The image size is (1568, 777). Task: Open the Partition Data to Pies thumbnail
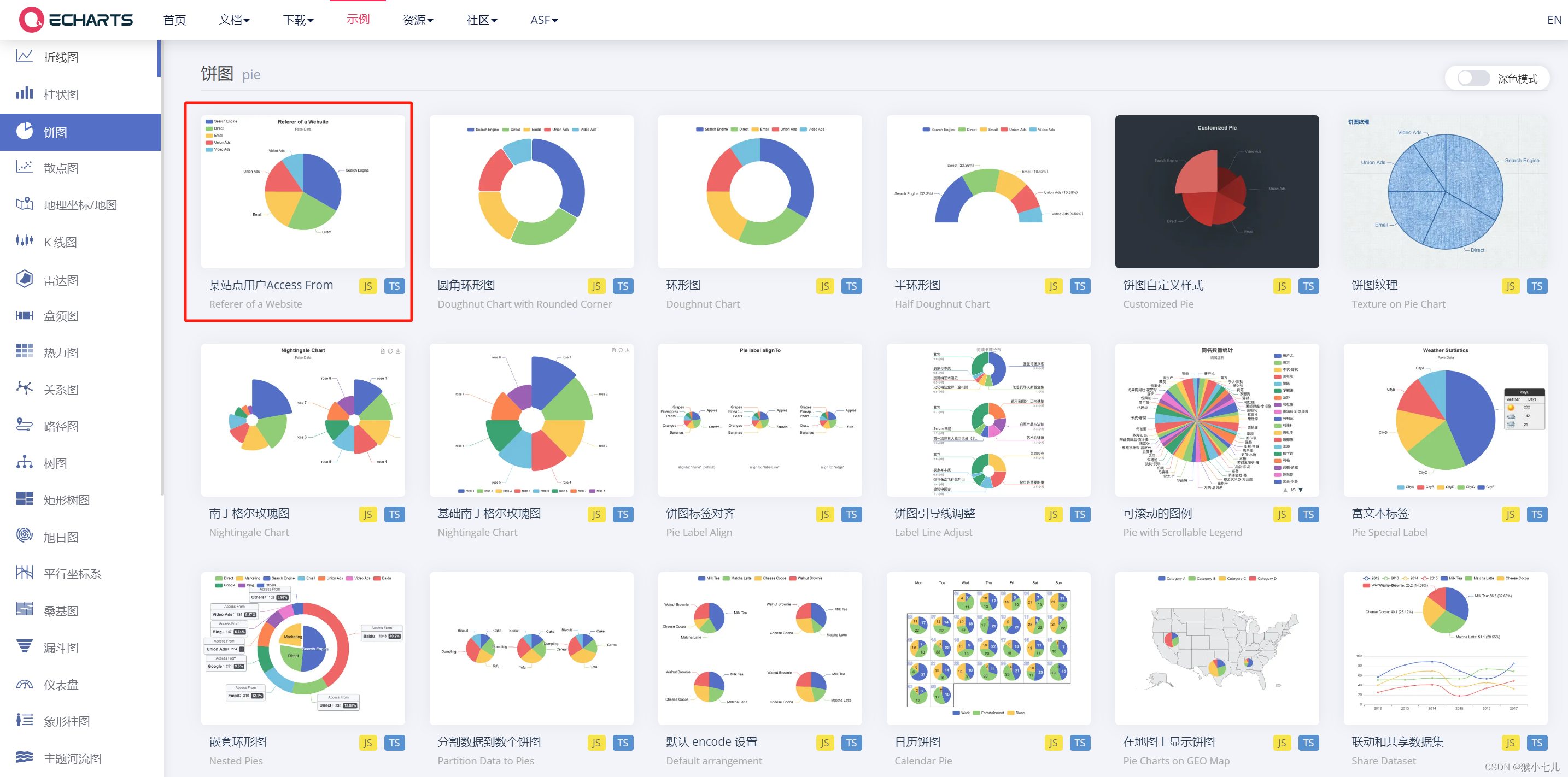tap(531, 648)
